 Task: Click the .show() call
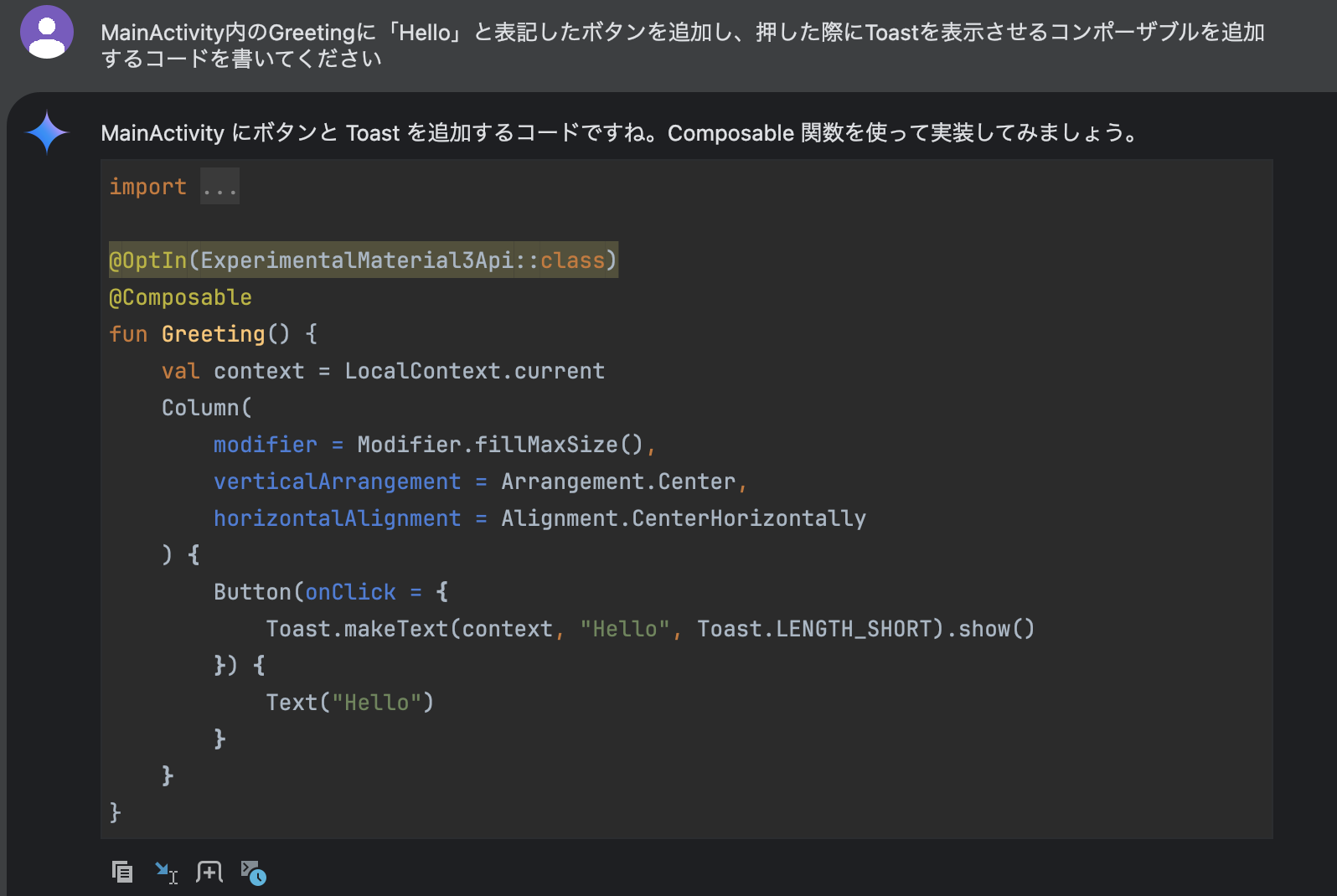point(990,629)
